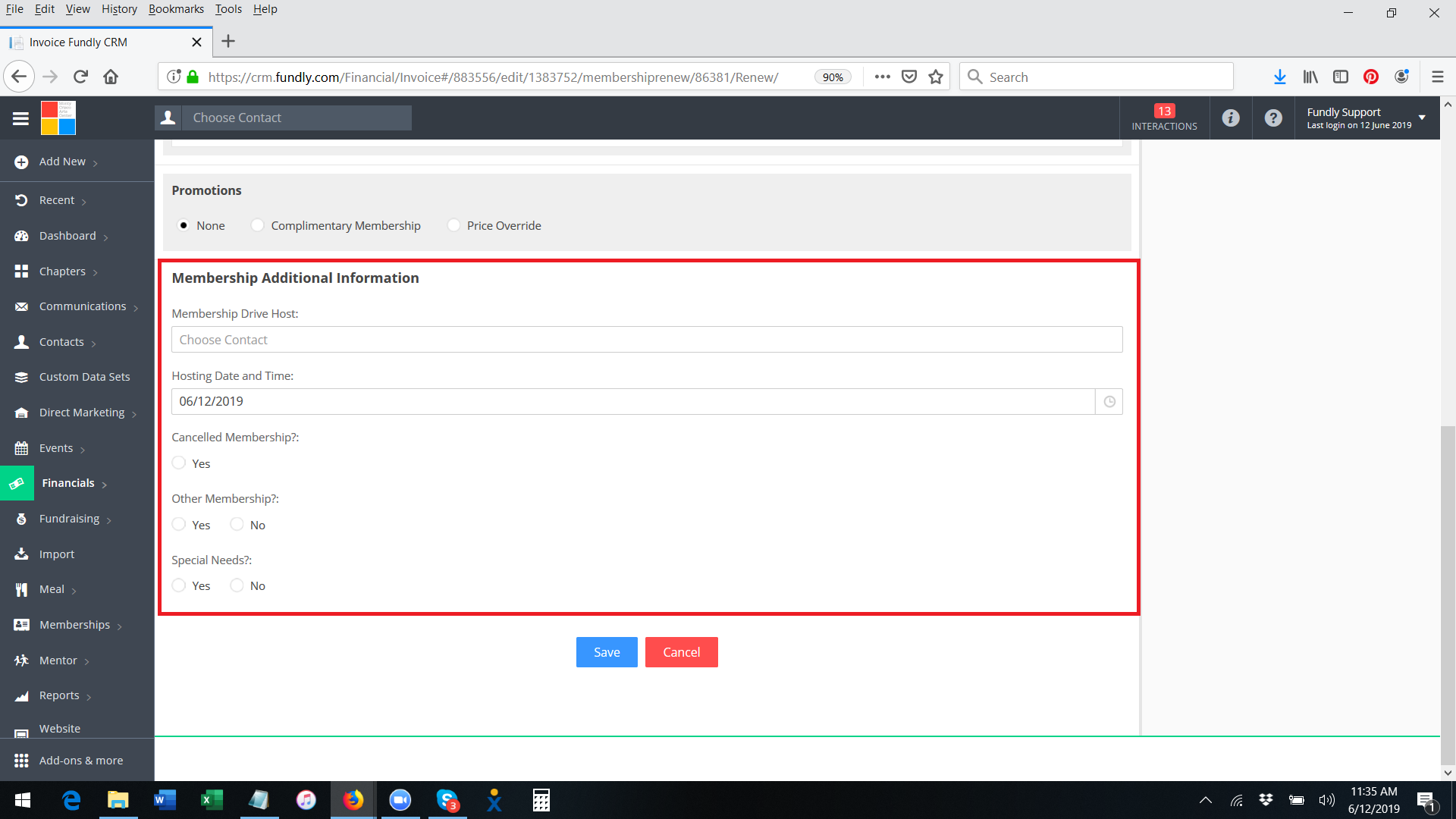Open the Firefox library icon

pos(1310,77)
